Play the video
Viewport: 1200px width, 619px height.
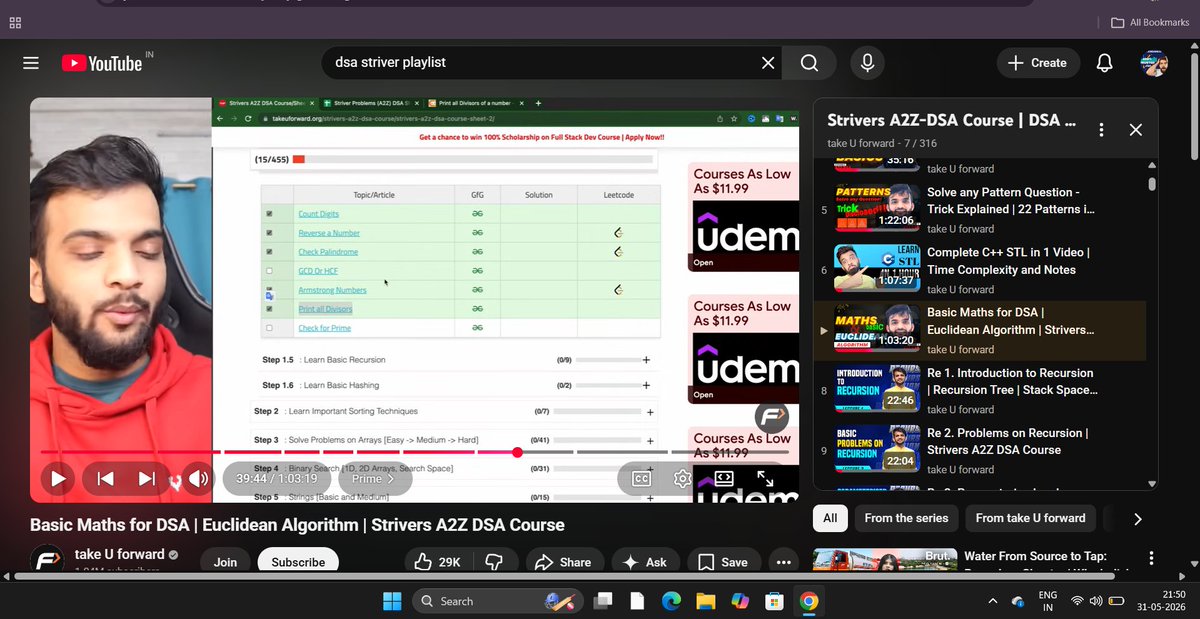58,479
